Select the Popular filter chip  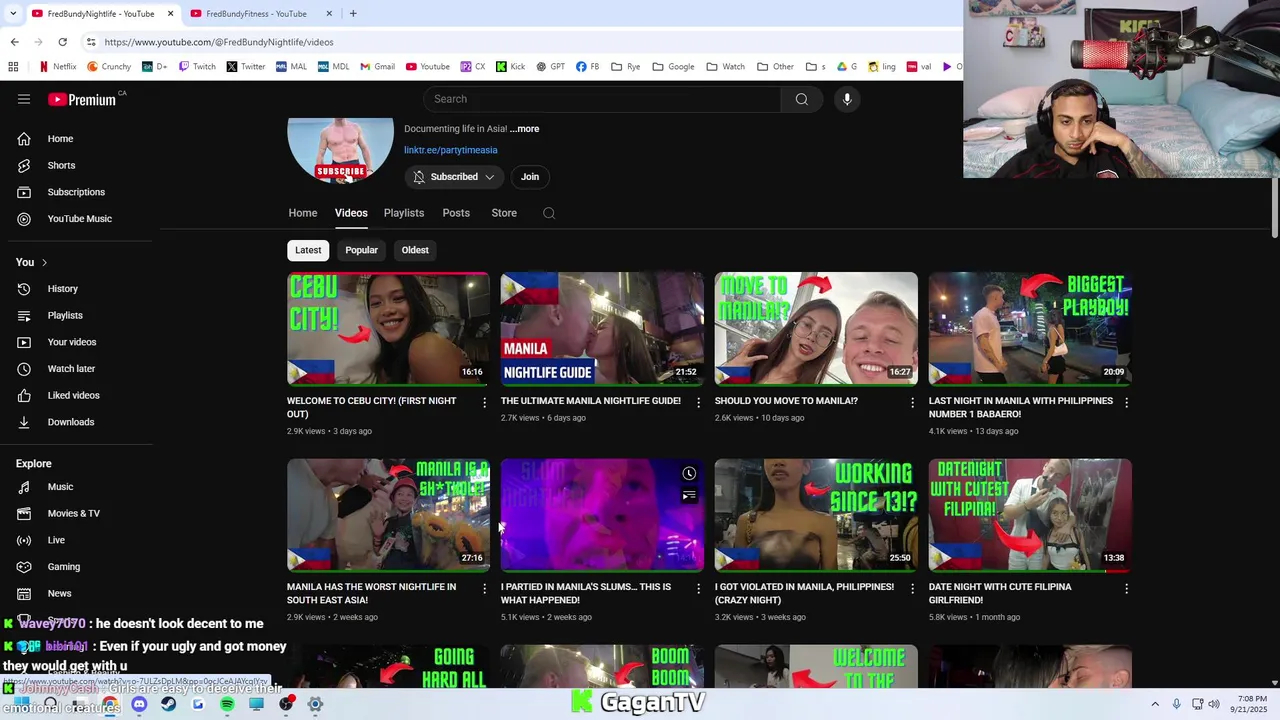[361, 250]
